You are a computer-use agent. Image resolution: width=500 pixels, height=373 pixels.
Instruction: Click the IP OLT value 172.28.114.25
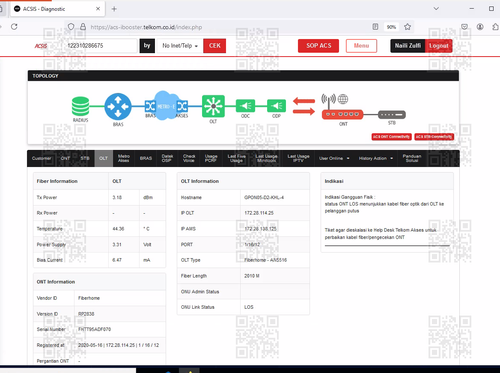point(259,213)
